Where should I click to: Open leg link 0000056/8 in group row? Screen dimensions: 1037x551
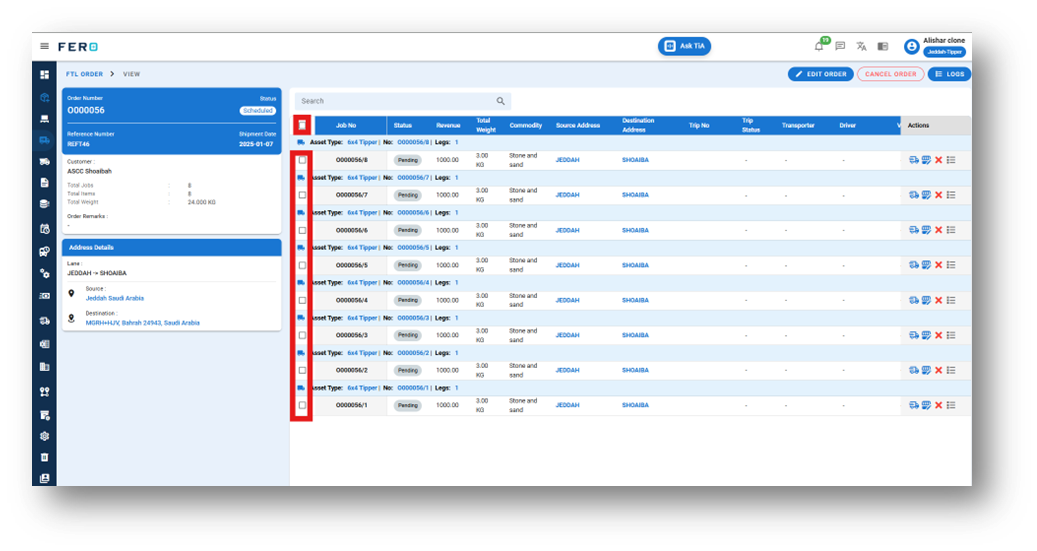click(413, 142)
